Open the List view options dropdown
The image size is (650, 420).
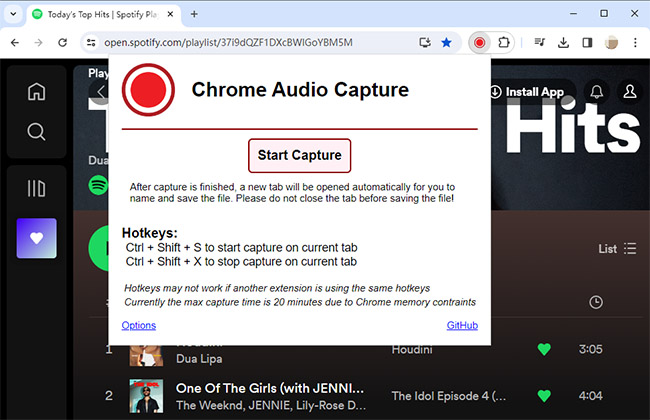[617, 249]
